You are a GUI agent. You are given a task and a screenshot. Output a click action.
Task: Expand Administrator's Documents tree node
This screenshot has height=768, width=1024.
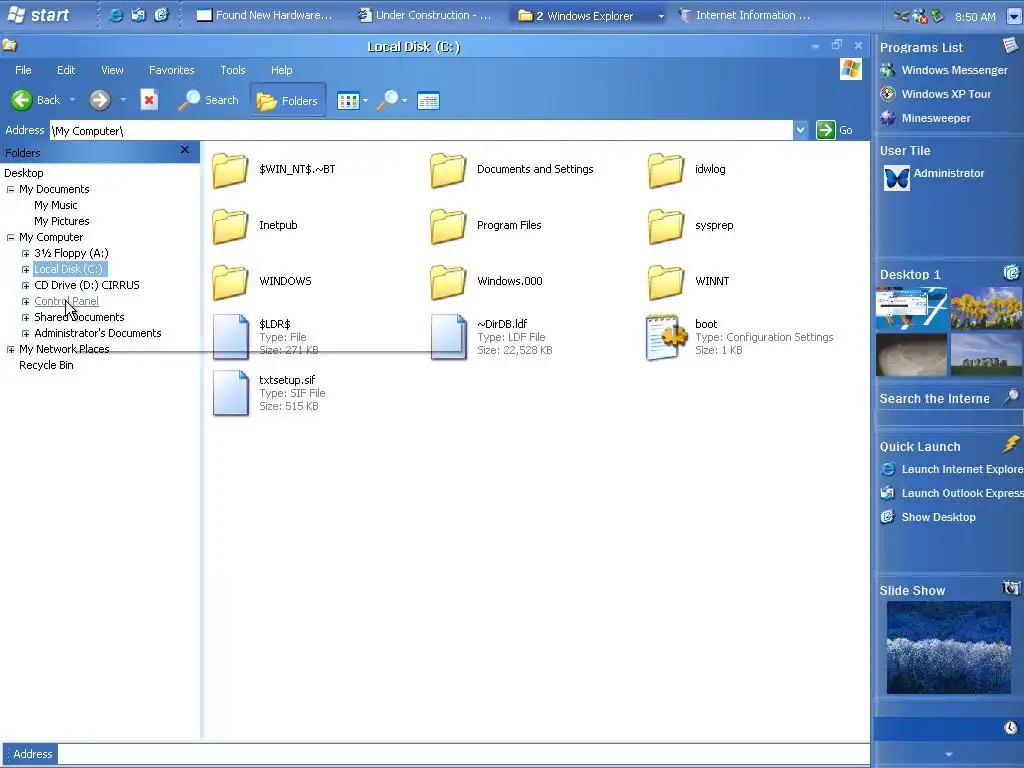click(x=25, y=334)
